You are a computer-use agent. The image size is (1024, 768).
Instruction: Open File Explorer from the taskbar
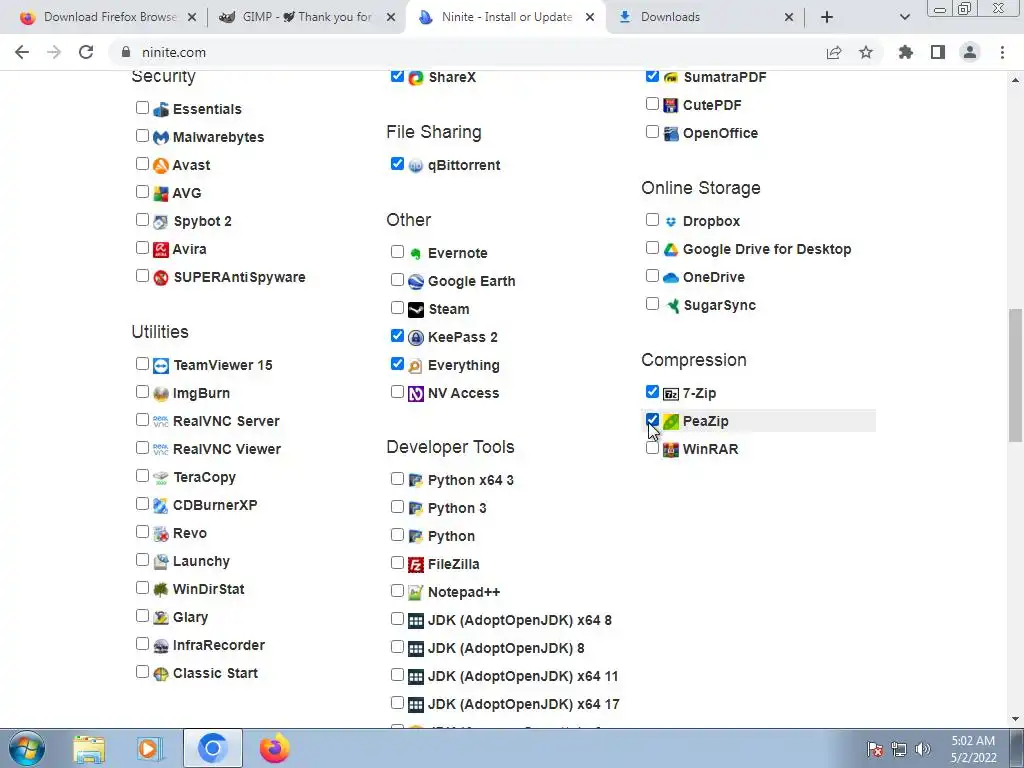point(89,748)
